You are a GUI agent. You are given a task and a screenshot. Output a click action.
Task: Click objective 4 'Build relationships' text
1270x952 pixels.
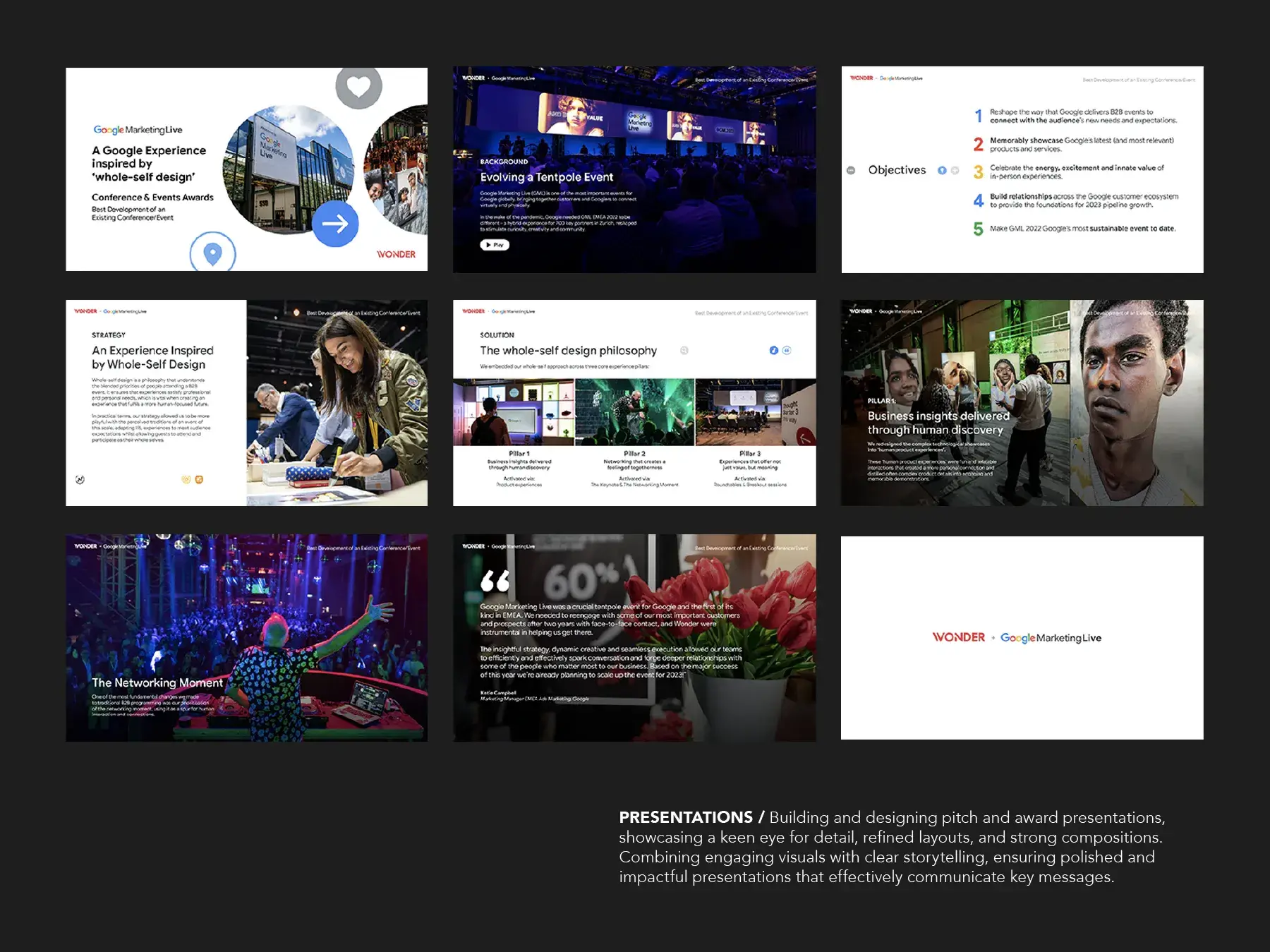[x=1084, y=201]
